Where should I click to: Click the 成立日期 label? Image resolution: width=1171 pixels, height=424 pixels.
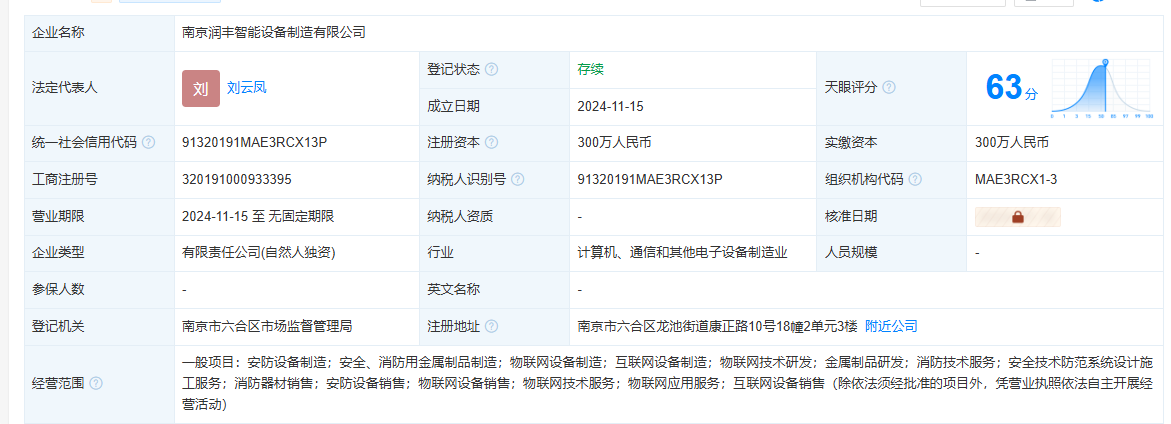point(453,106)
